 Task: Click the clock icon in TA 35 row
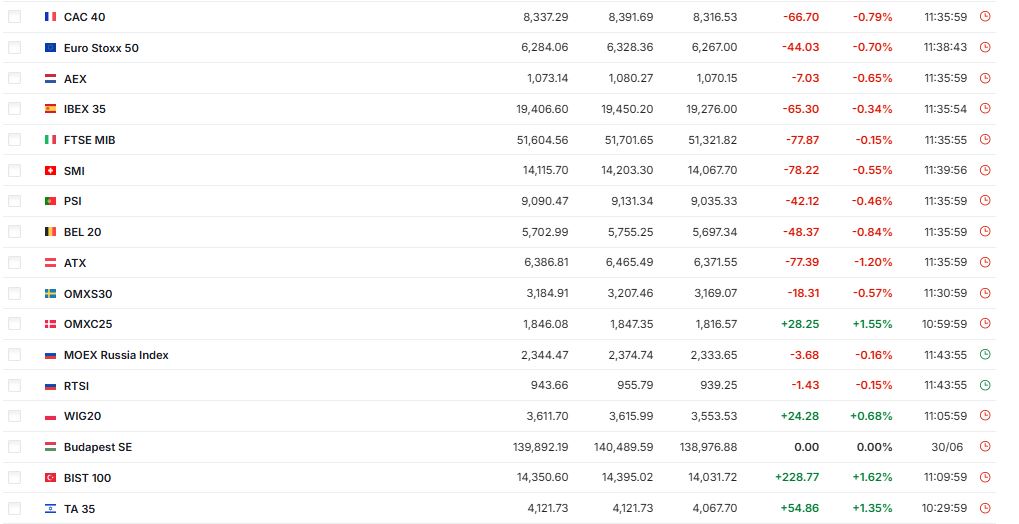(x=985, y=508)
